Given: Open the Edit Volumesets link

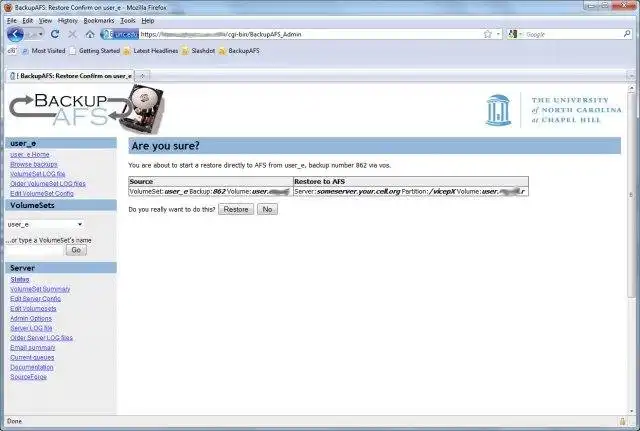Looking at the screenshot, I should (x=33, y=309).
